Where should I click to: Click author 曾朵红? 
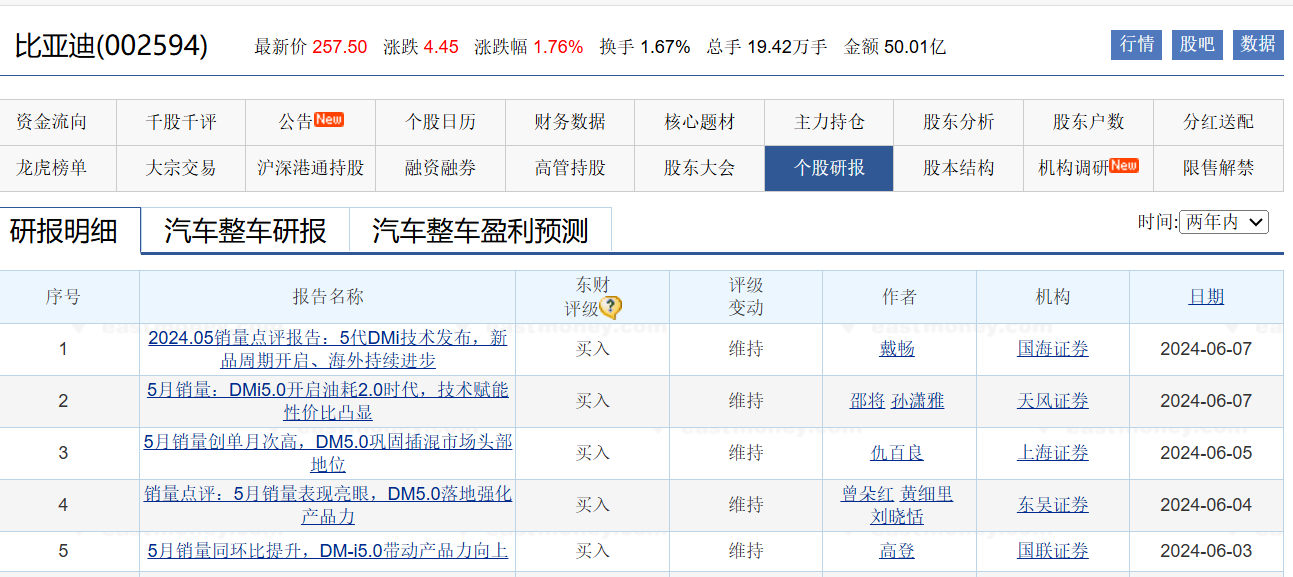(868, 494)
